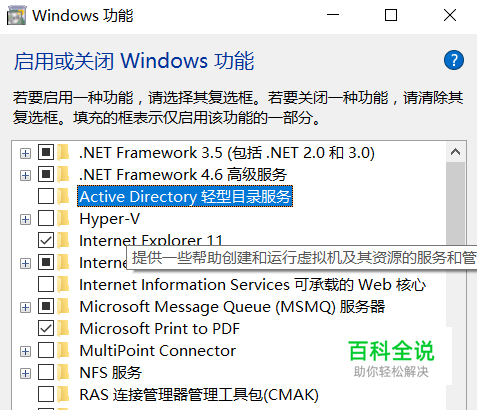Click folder icon beside RAS 连接管理器管理工具包(CMAK)
The width and height of the screenshot is (477, 410).
click(x=63, y=395)
